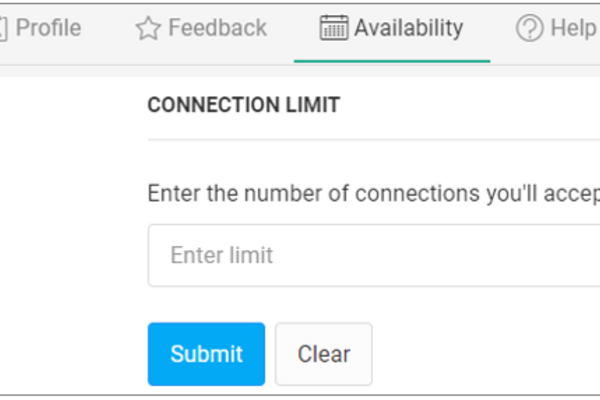Click empty space right of Clear button
The width and height of the screenshot is (600, 400).
point(486,354)
